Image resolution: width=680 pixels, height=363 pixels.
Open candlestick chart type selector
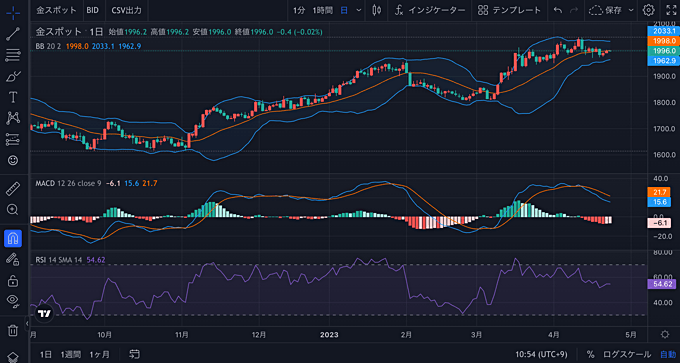click(376, 10)
